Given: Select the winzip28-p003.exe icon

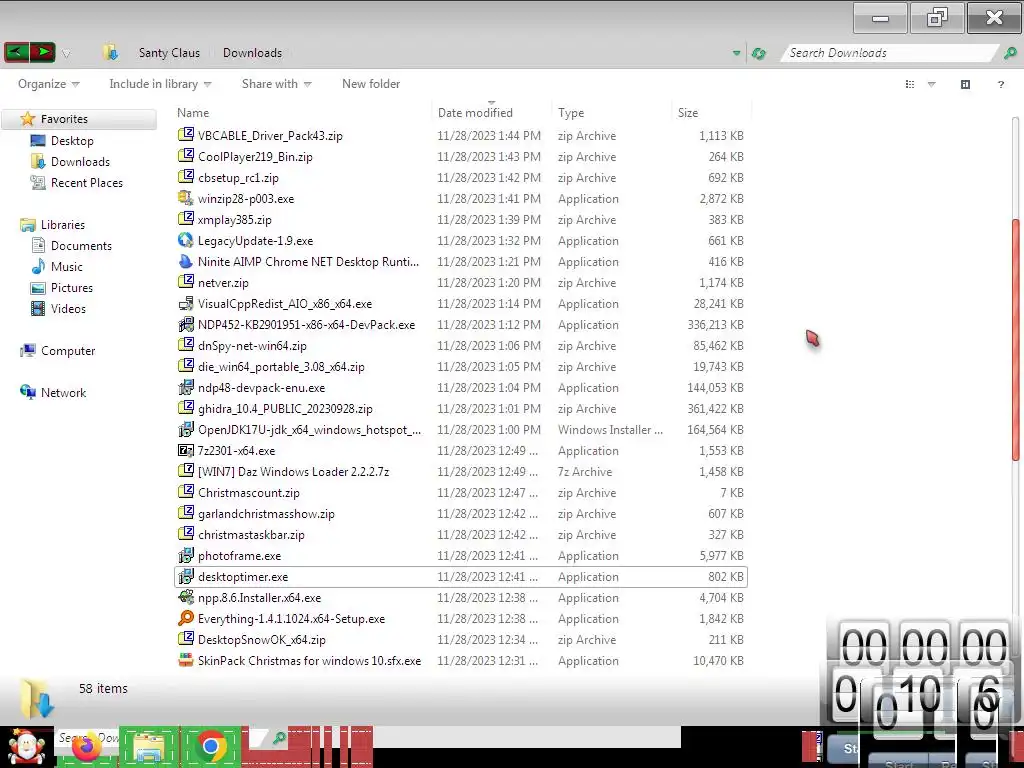Looking at the screenshot, I should coord(186,198).
